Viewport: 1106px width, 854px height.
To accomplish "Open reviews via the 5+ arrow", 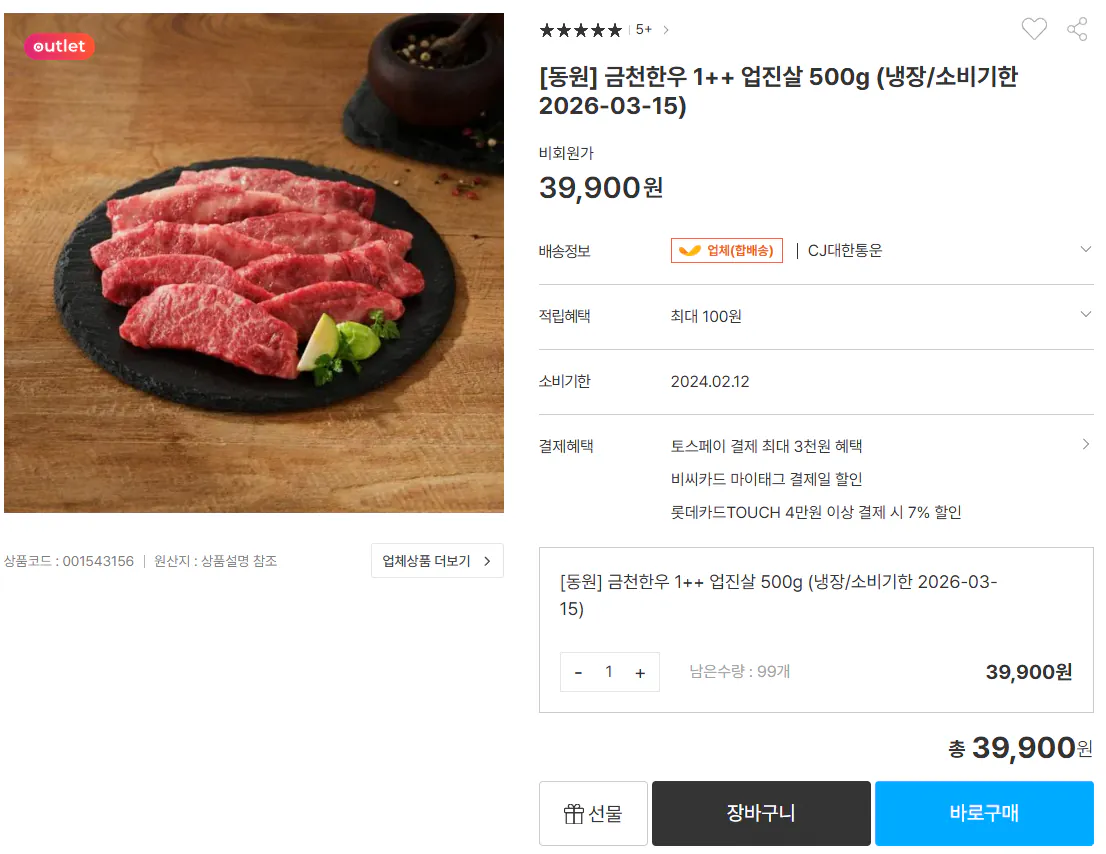I will [664, 30].
